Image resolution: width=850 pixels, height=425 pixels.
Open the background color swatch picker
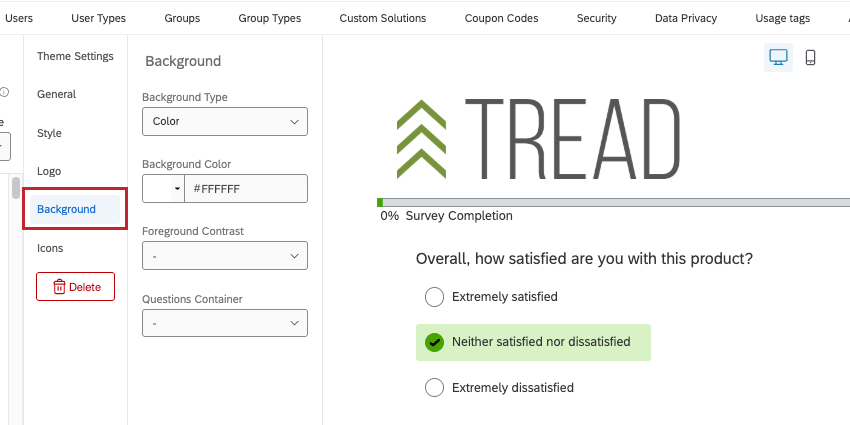coord(163,188)
